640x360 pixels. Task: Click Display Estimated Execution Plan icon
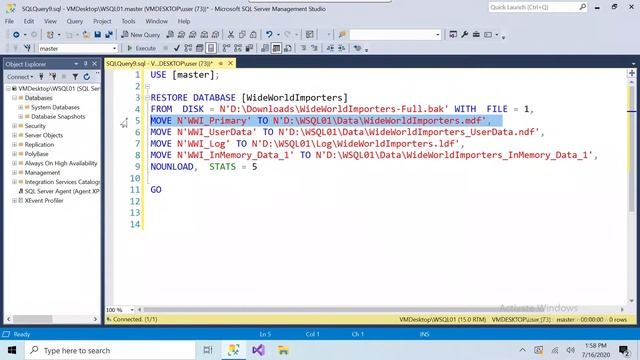click(x=188, y=48)
